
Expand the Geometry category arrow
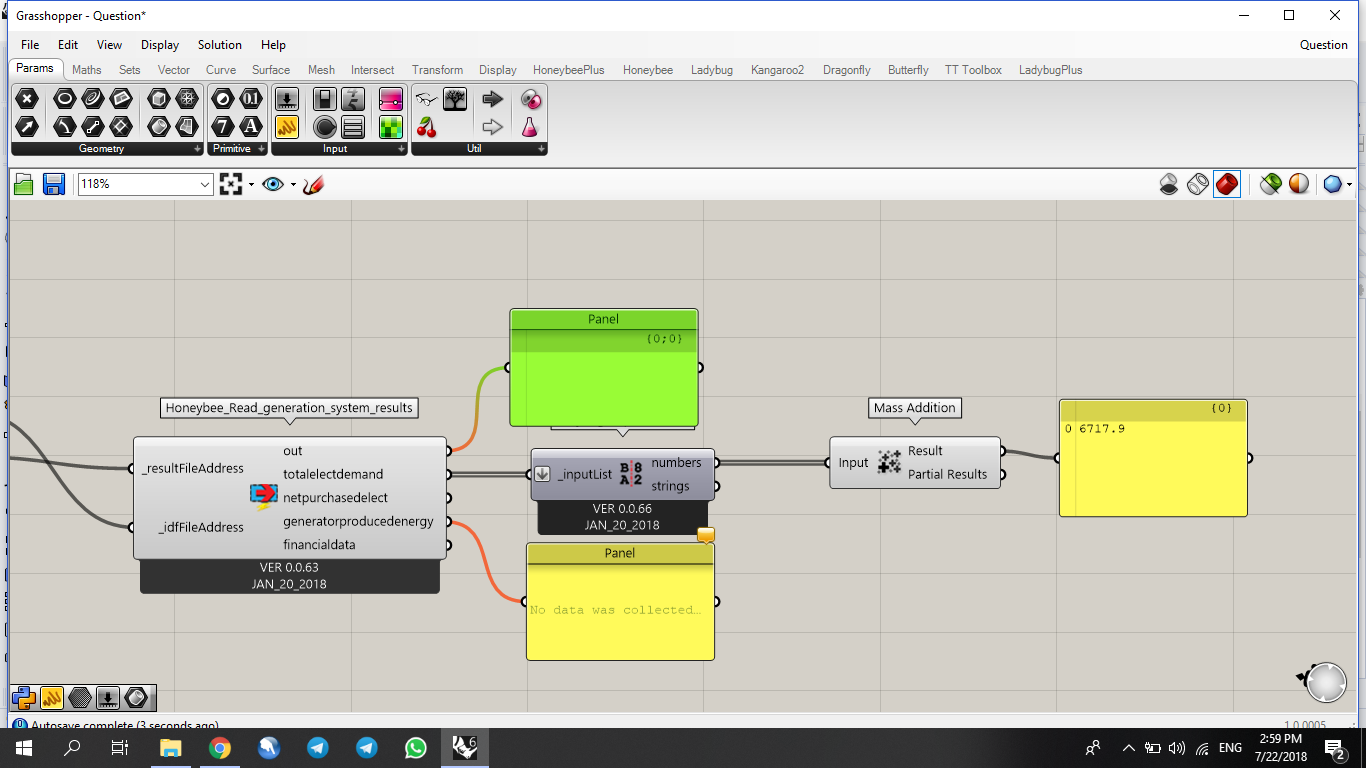pos(196,150)
